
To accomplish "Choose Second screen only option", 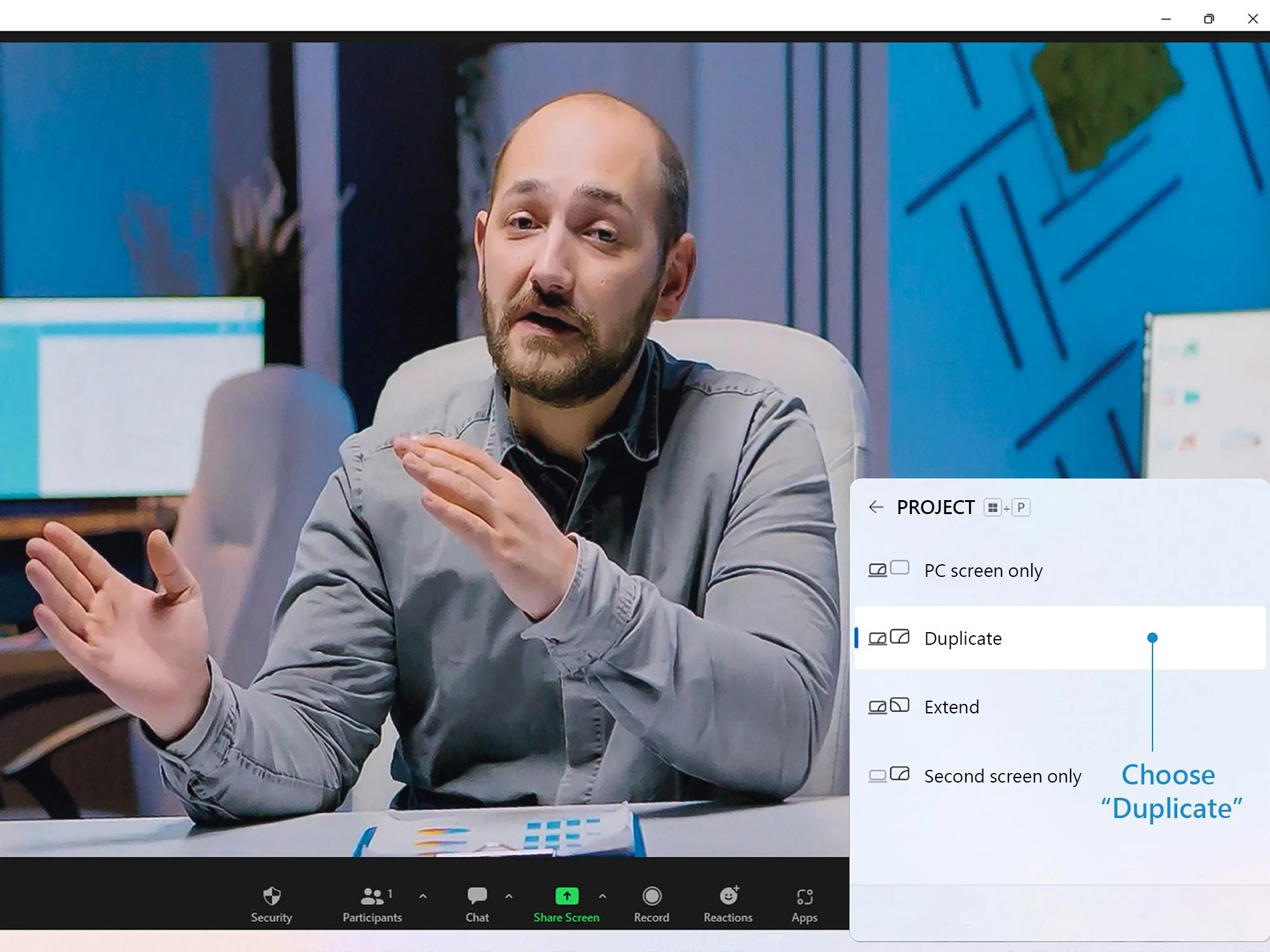I will [1002, 776].
